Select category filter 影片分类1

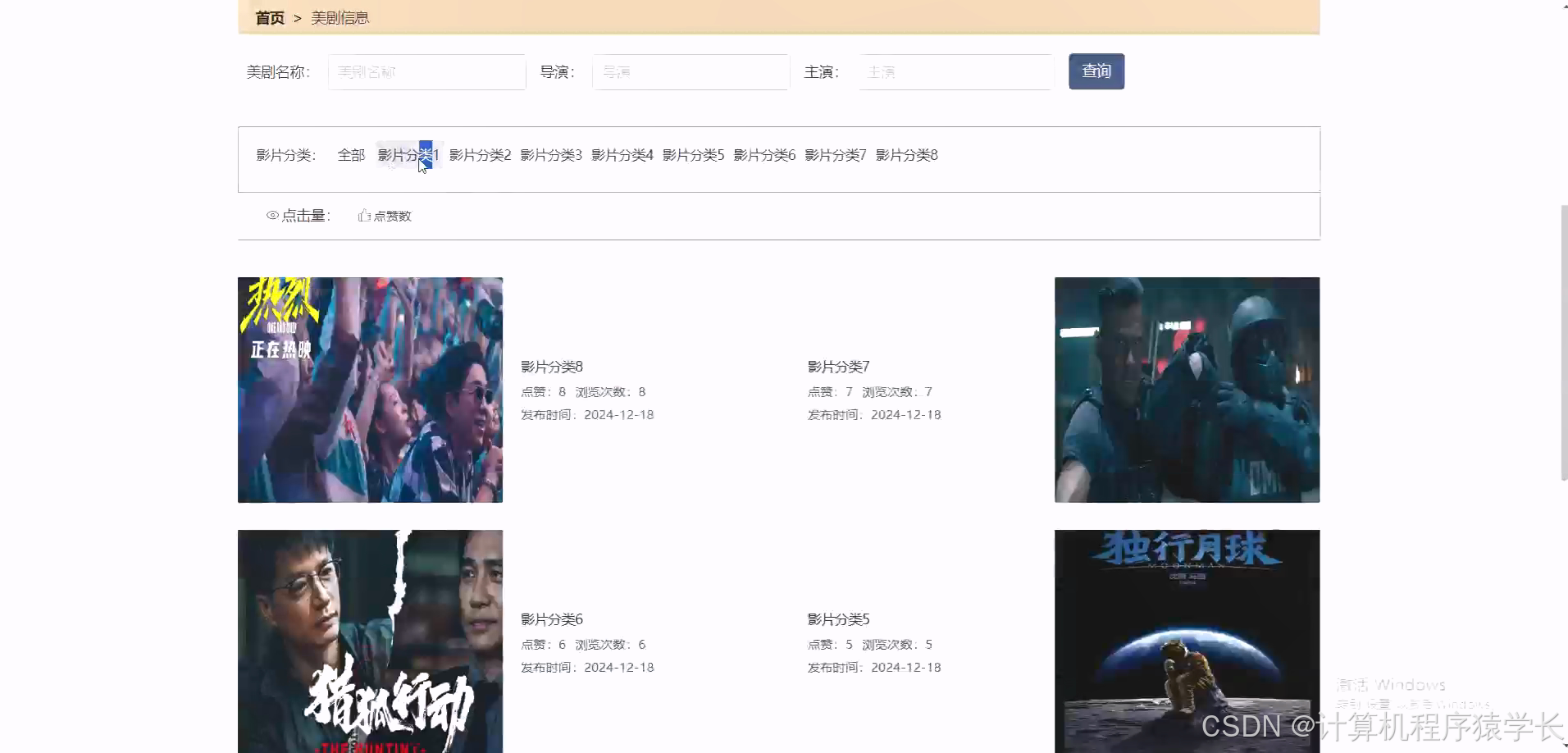pyautogui.click(x=408, y=154)
